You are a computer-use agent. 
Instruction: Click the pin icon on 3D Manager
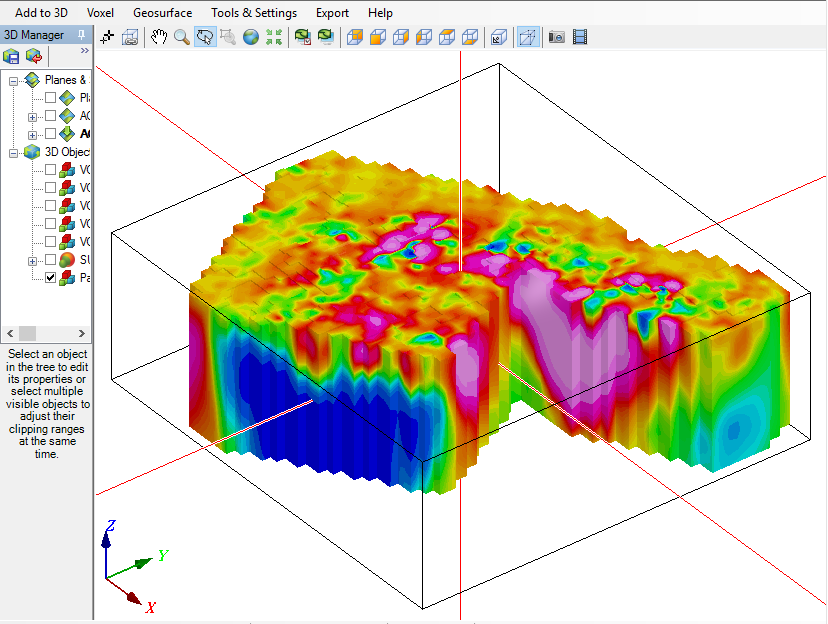[82, 35]
